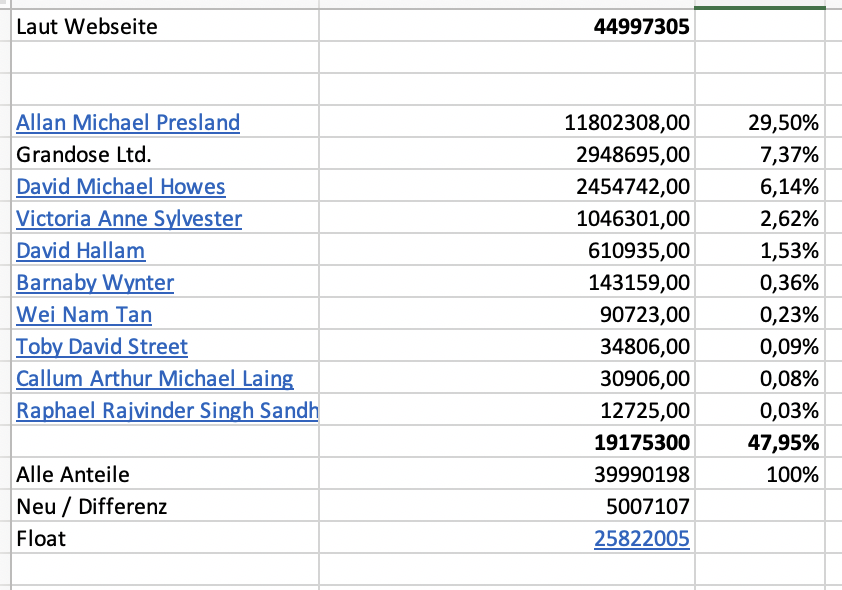Click the cell with value 39990198
842x590 pixels.
tap(641, 475)
